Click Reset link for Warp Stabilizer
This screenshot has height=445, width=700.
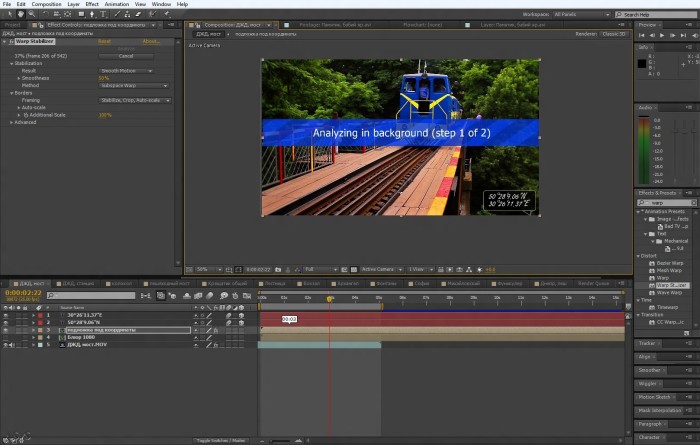(x=104, y=42)
